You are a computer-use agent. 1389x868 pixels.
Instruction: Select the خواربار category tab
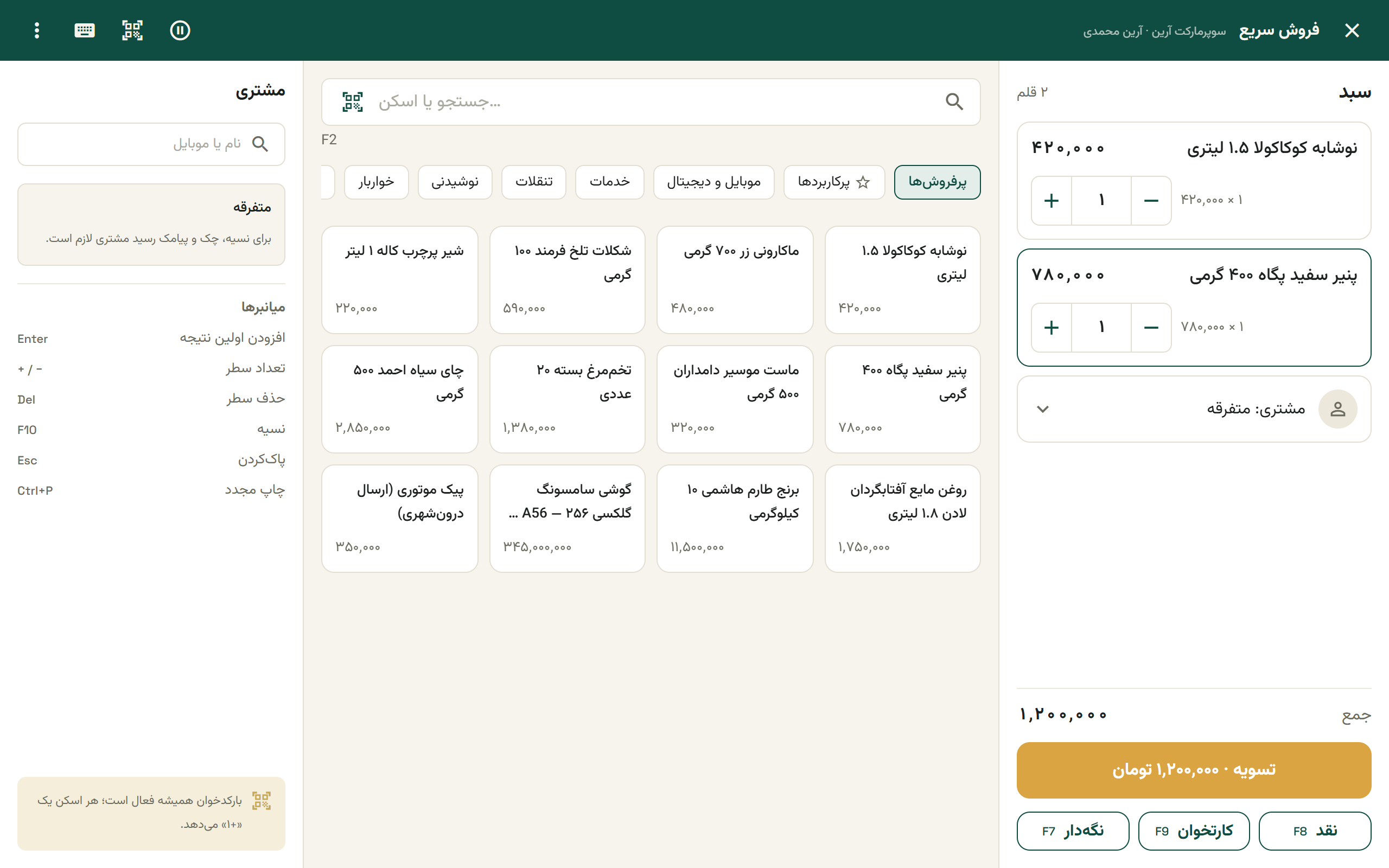point(376,182)
